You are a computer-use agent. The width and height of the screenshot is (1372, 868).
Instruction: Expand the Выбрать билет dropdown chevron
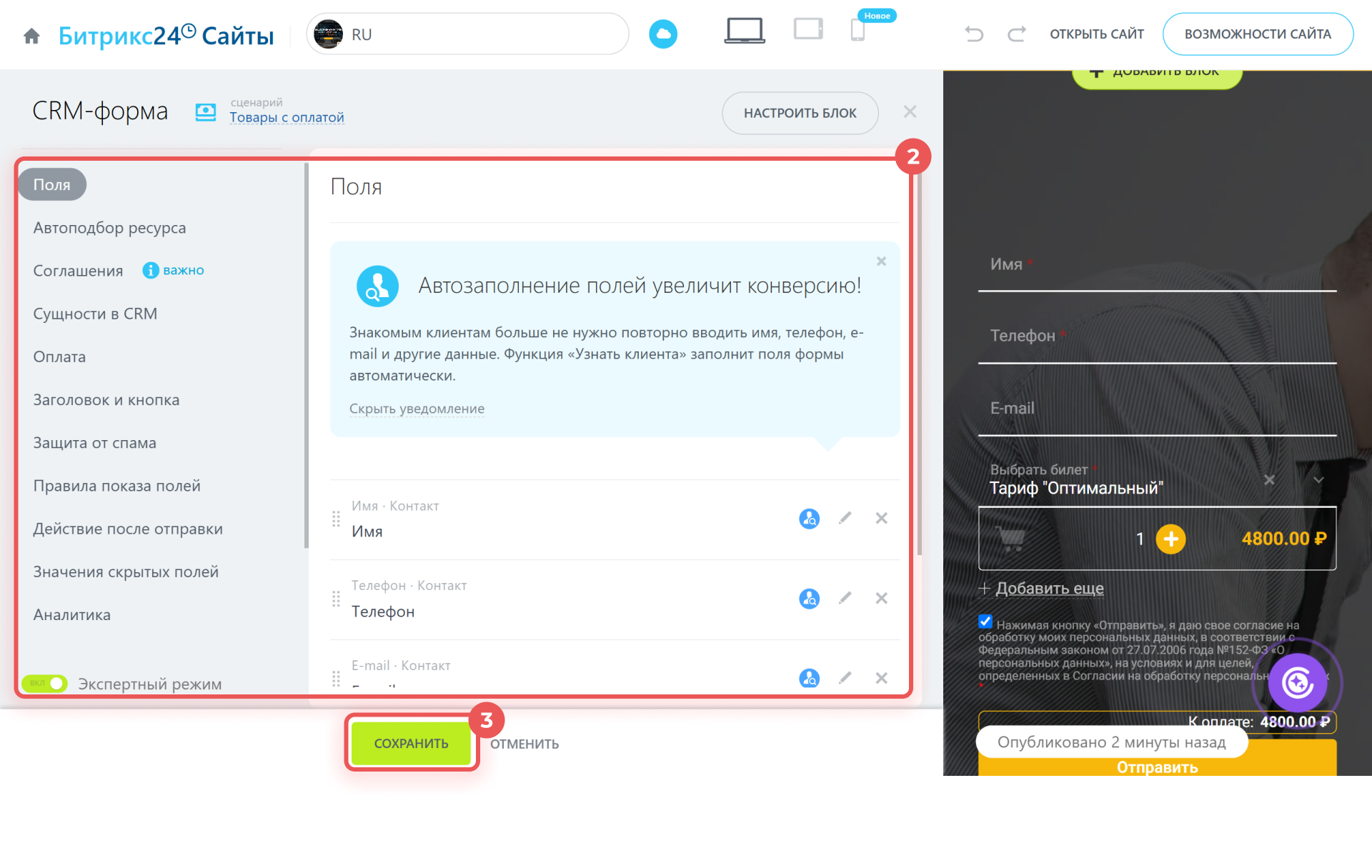pos(1318,480)
